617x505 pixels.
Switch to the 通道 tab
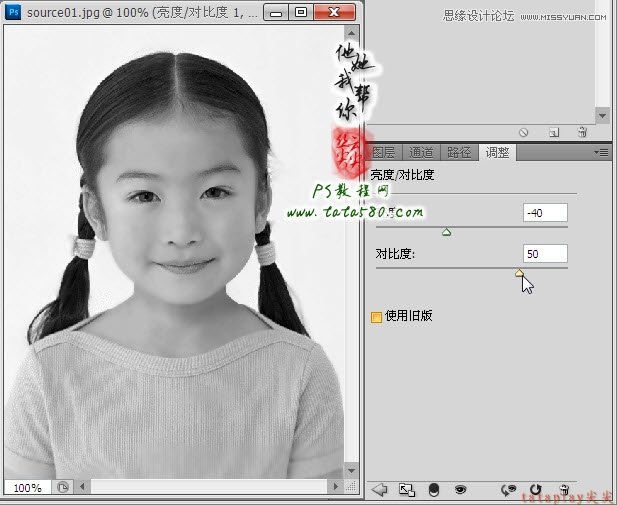421,152
